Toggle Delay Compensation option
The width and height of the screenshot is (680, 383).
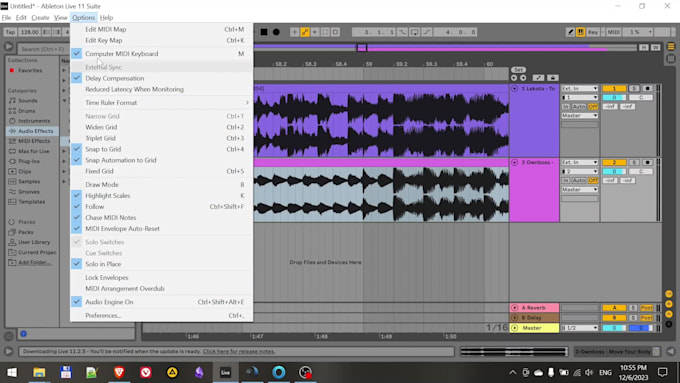[x=161, y=78]
